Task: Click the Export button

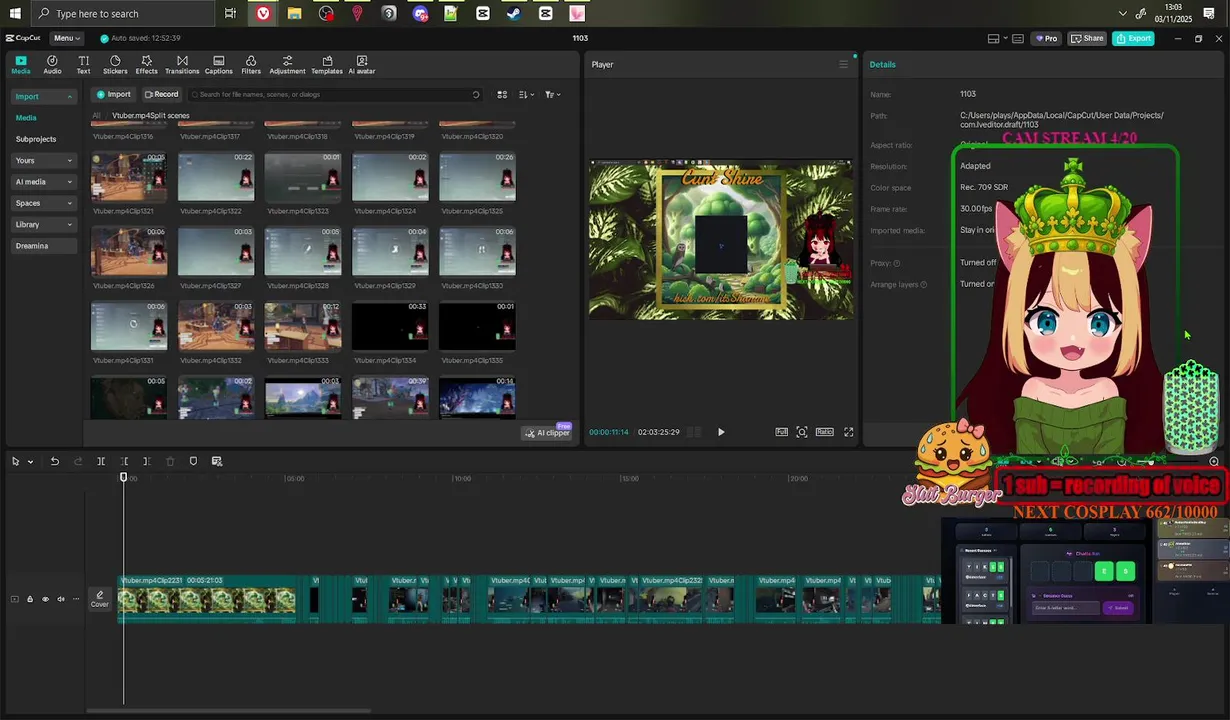Action: 1133,38
